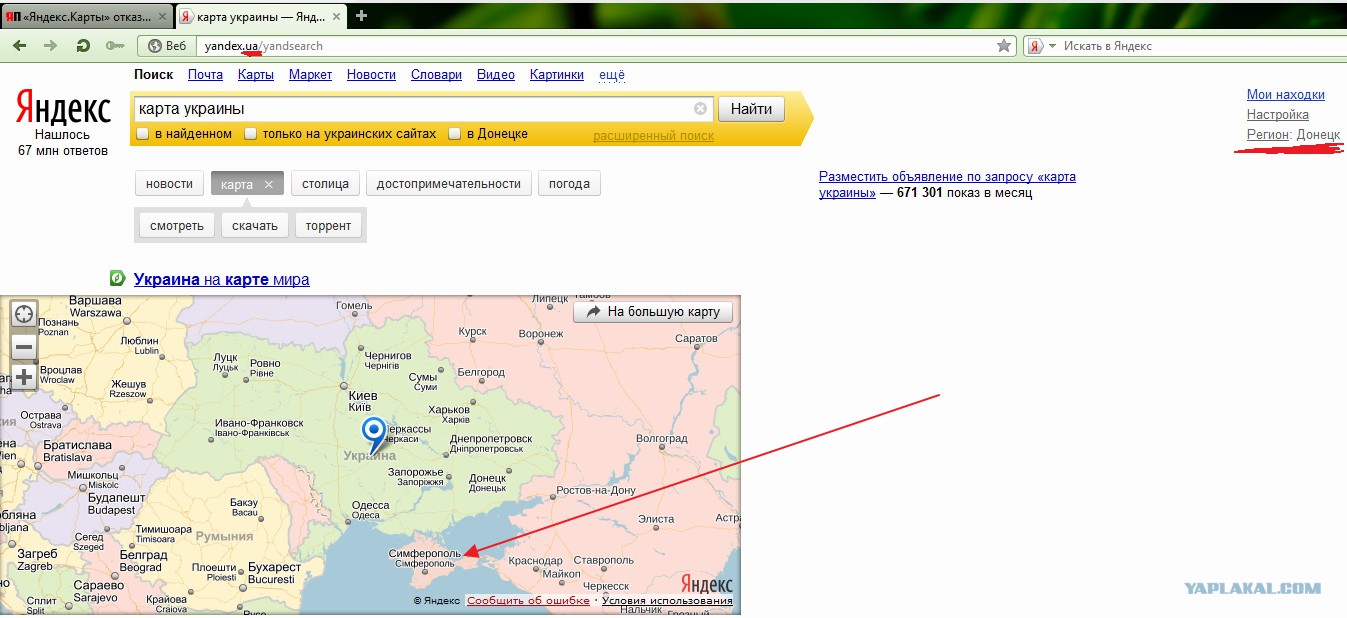The height and width of the screenshot is (618, 1347).
Task: Open the password key icon in the toolbar
Action: point(115,46)
